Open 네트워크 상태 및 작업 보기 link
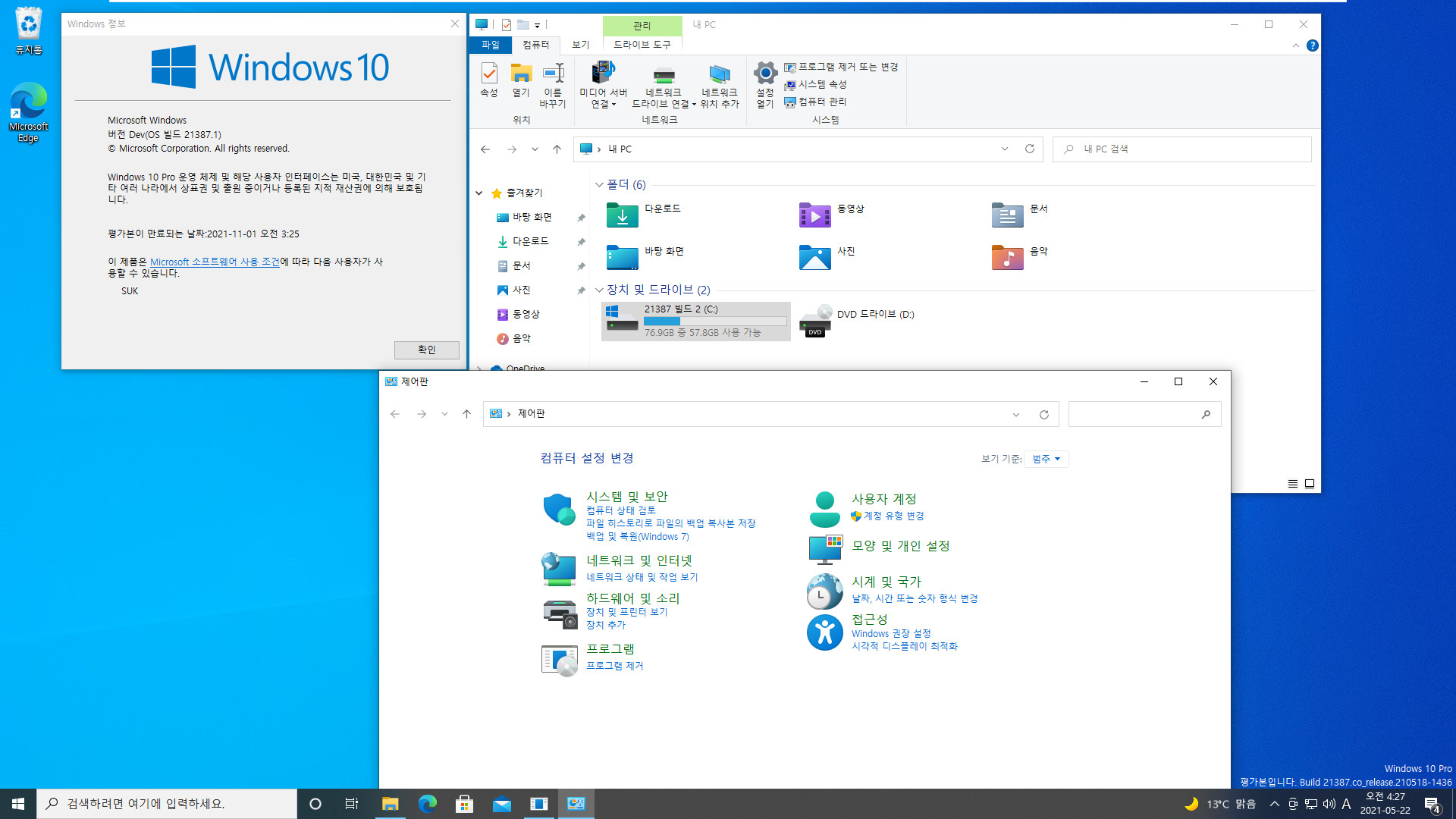The image size is (1456, 819). click(x=642, y=577)
